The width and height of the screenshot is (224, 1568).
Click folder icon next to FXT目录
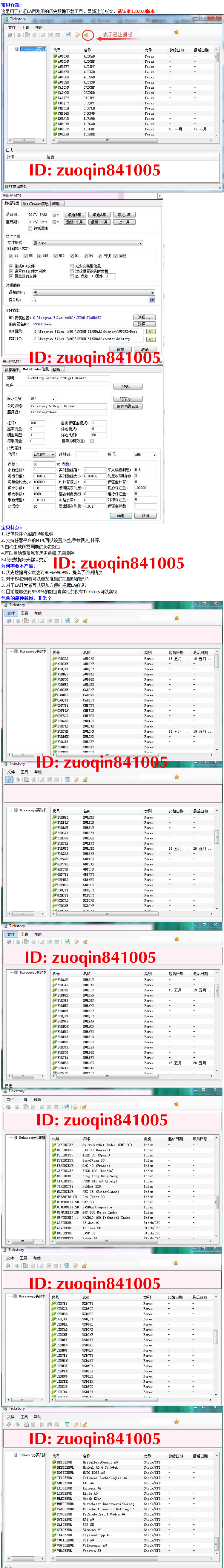150,339
